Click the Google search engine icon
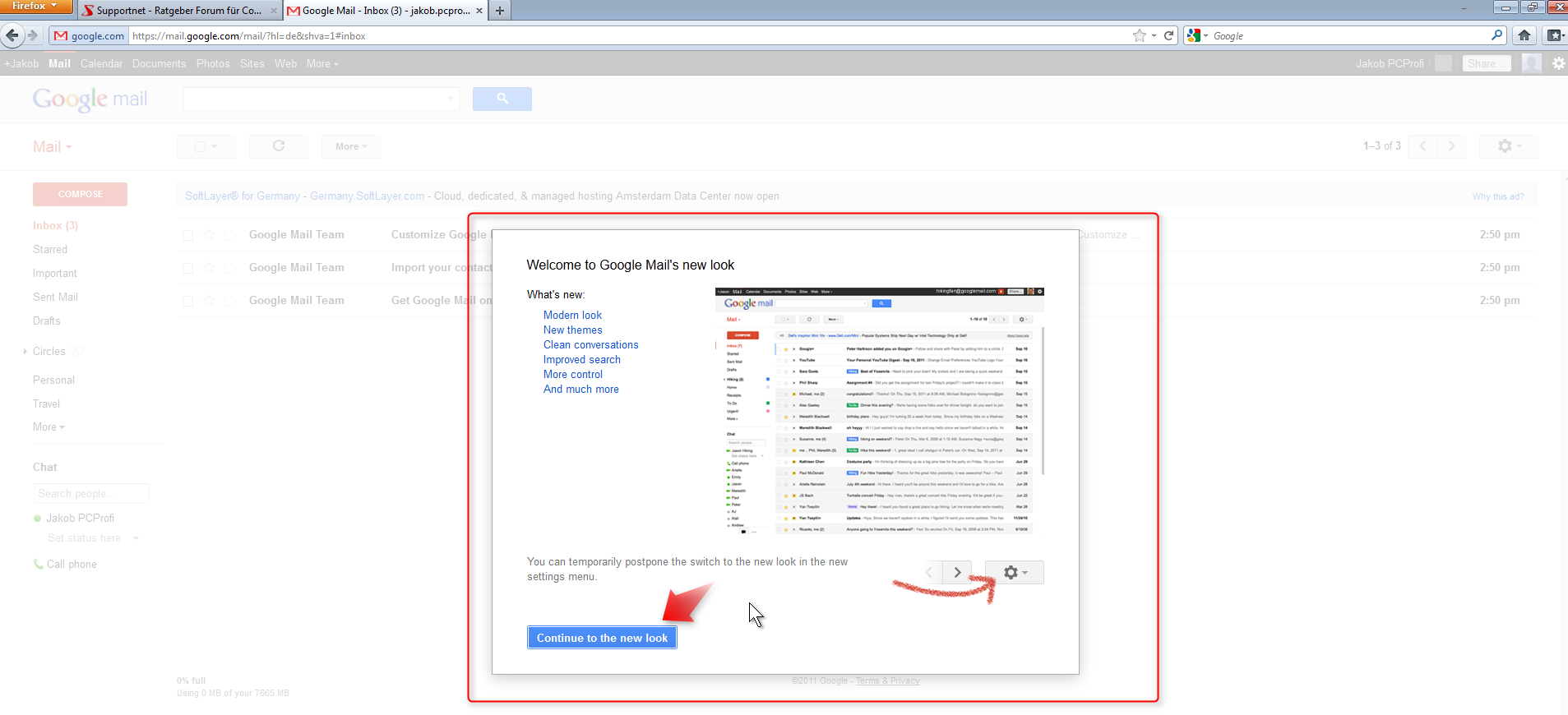The image size is (1568, 715). (1194, 35)
